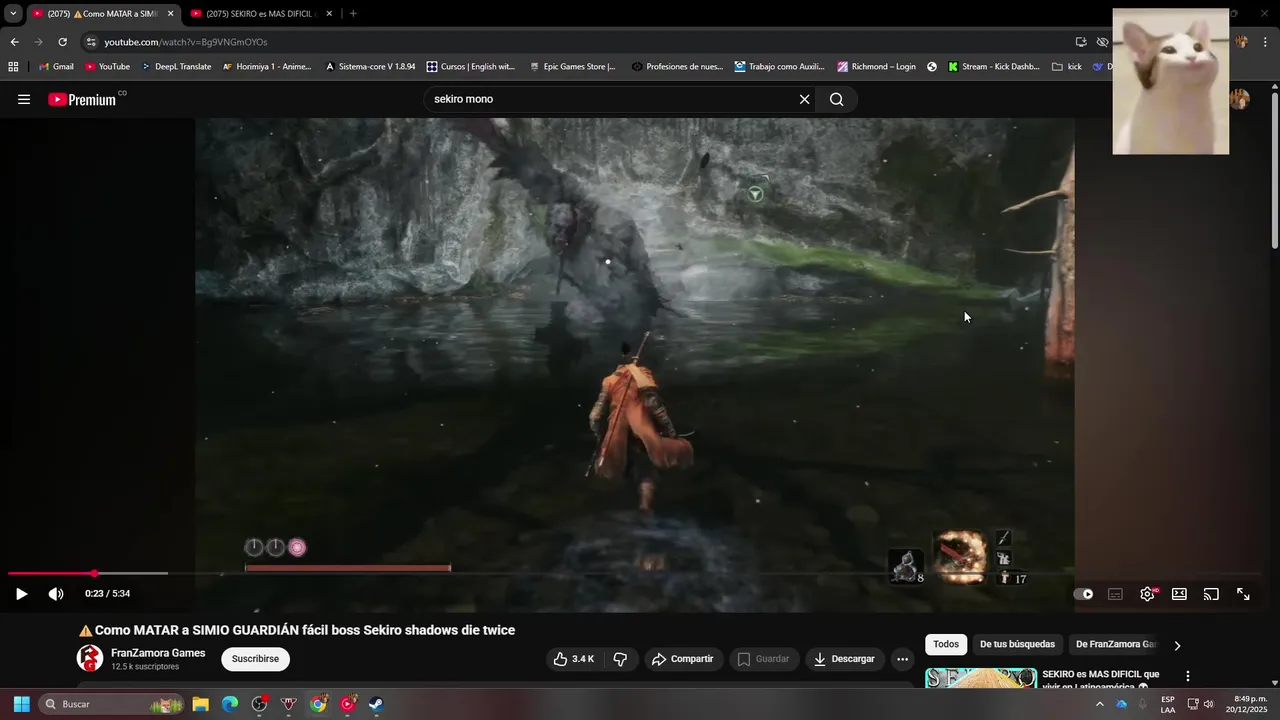This screenshot has height=720, width=1280.
Task: Switch to the SEKIRO es MAS DIFICIL tab
Action: 260,14
